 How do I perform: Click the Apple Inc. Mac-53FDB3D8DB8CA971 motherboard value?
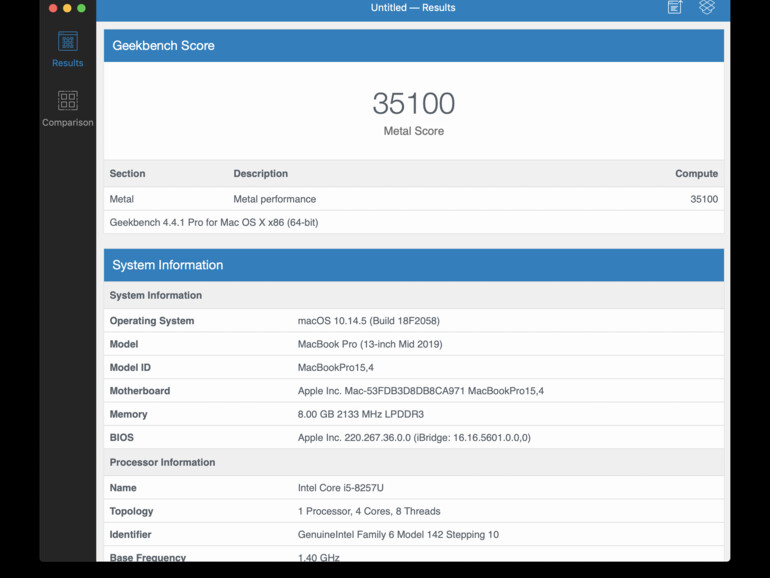[421, 391]
